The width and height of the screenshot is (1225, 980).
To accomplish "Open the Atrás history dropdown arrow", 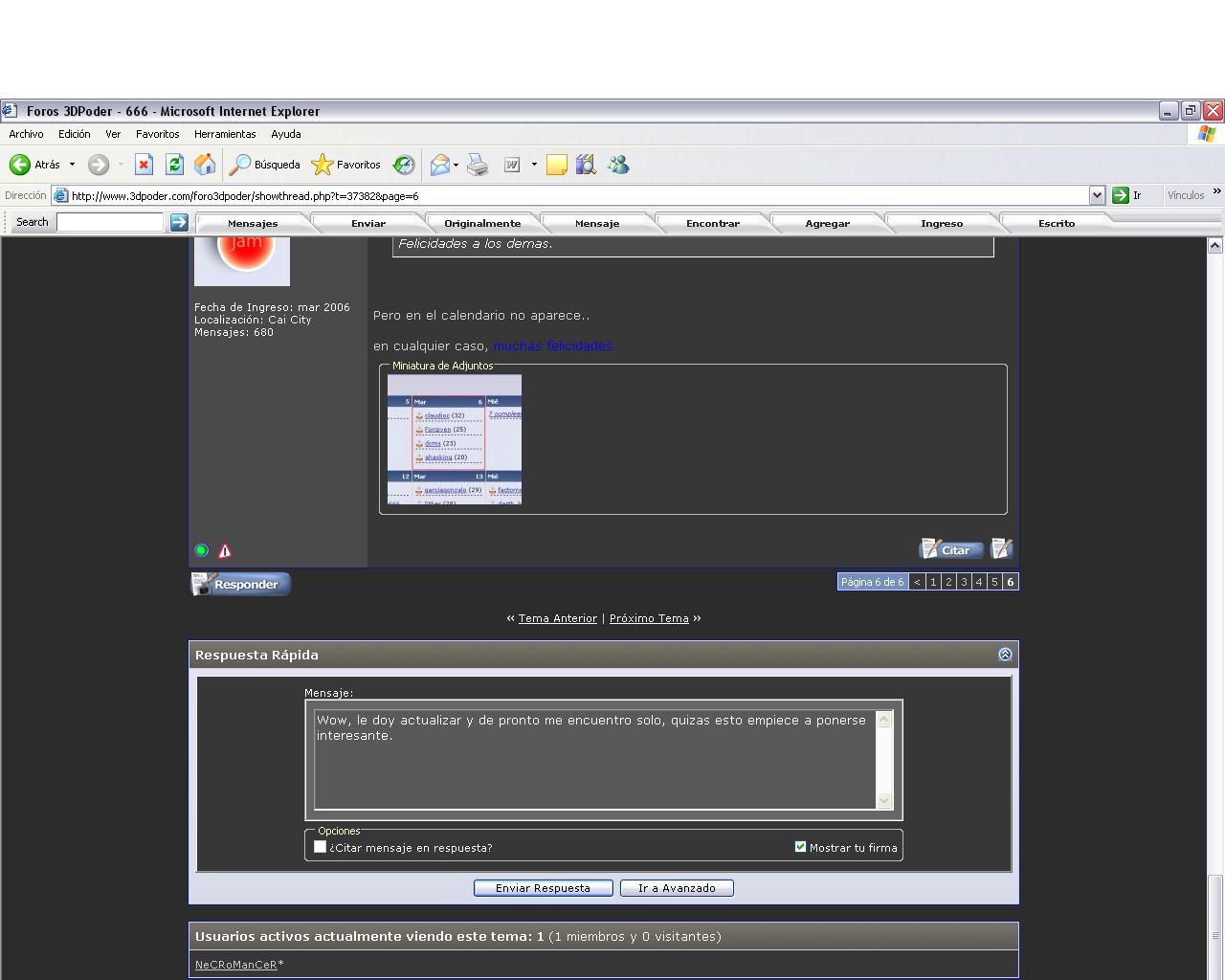I will (x=72, y=165).
